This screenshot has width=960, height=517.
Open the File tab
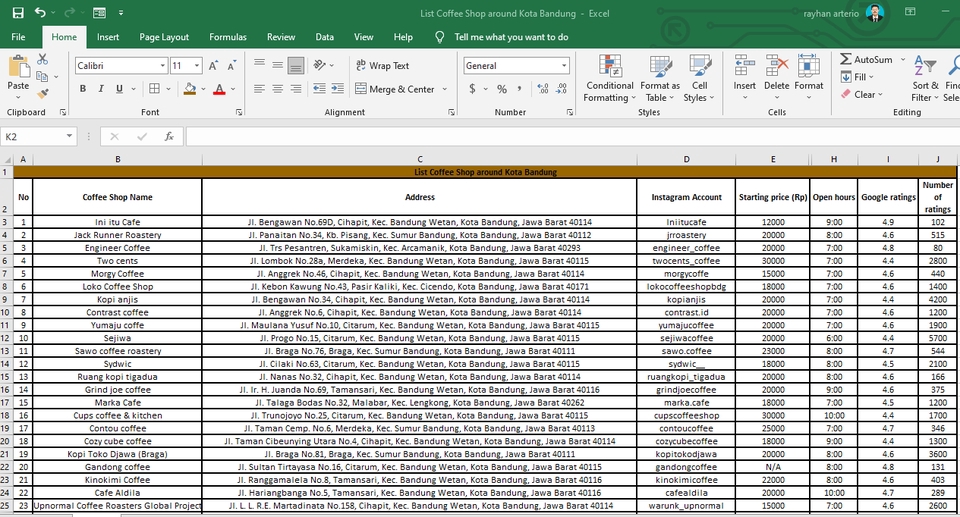pos(18,37)
